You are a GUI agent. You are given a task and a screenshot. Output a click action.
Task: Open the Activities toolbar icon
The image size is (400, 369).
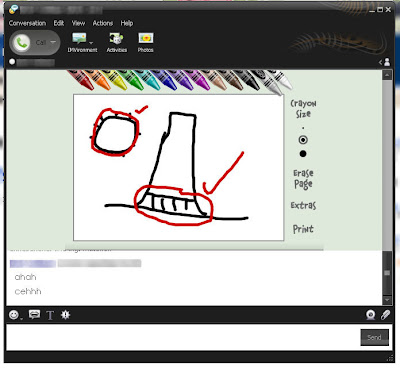tap(116, 42)
